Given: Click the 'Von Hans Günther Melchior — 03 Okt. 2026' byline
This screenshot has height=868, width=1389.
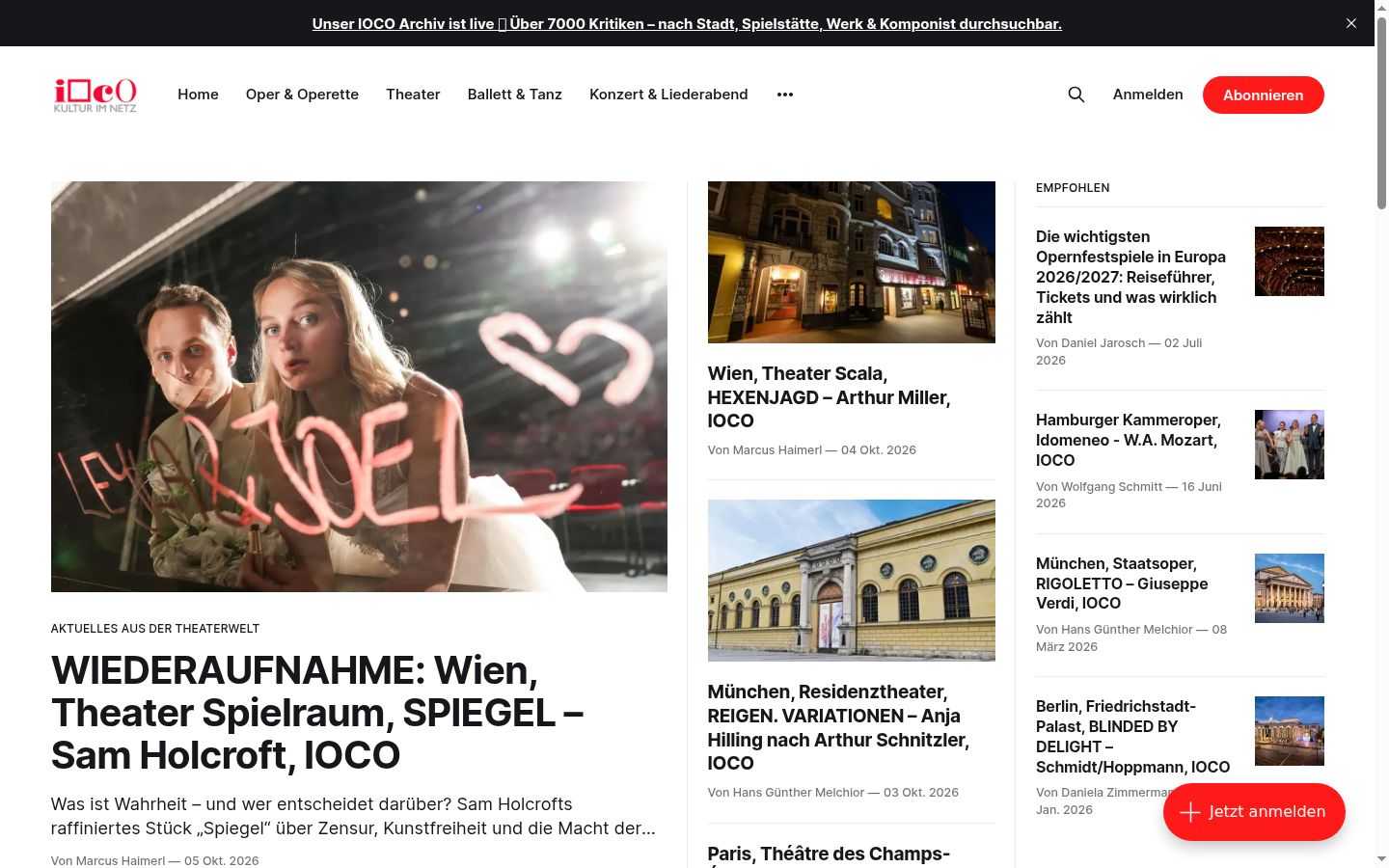Looking at the screenshot, I should [x=833, y=793].
